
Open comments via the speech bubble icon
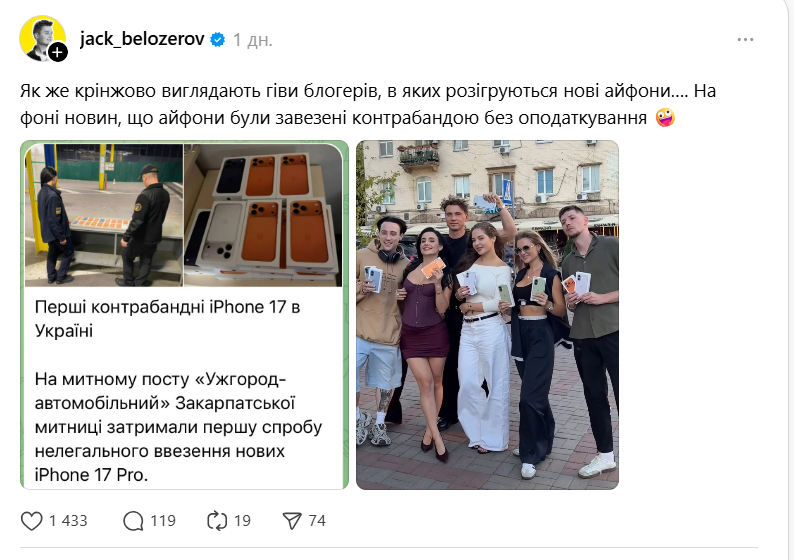pyautogui.click(x=133, y=521)
